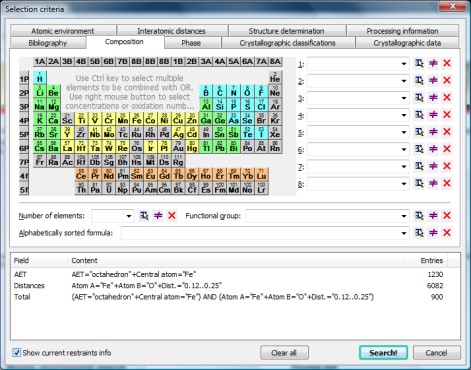Image resolution: width=471 pixels, height=370 pixels.
Task: Click lookup icon next to Number of elements
Action: click(144, 216)
